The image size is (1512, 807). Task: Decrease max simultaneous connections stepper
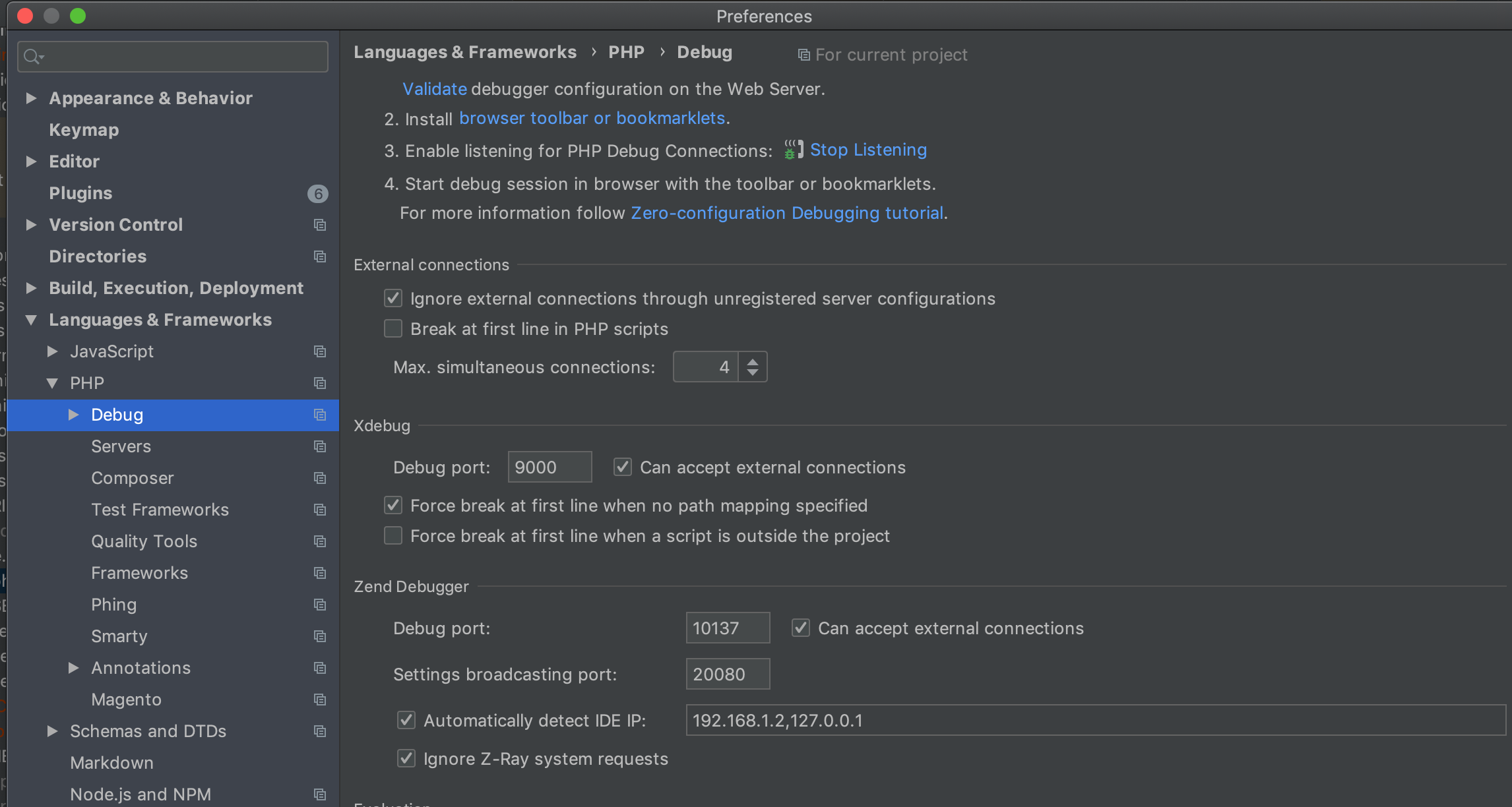point(753,373)
